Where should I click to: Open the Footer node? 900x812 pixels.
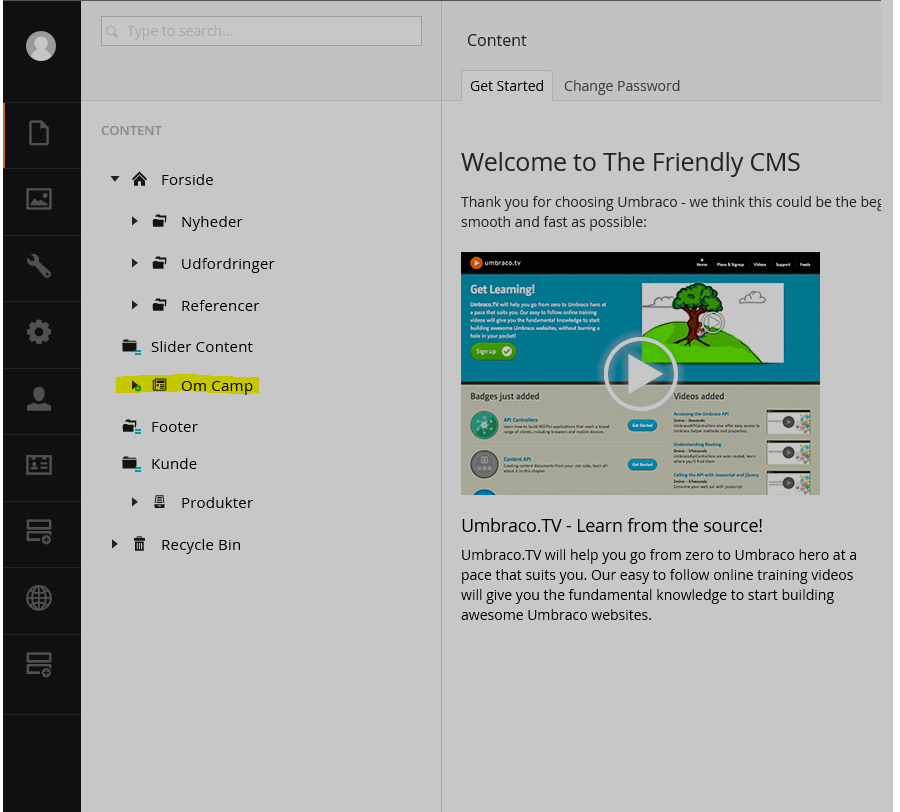(174, 427)
